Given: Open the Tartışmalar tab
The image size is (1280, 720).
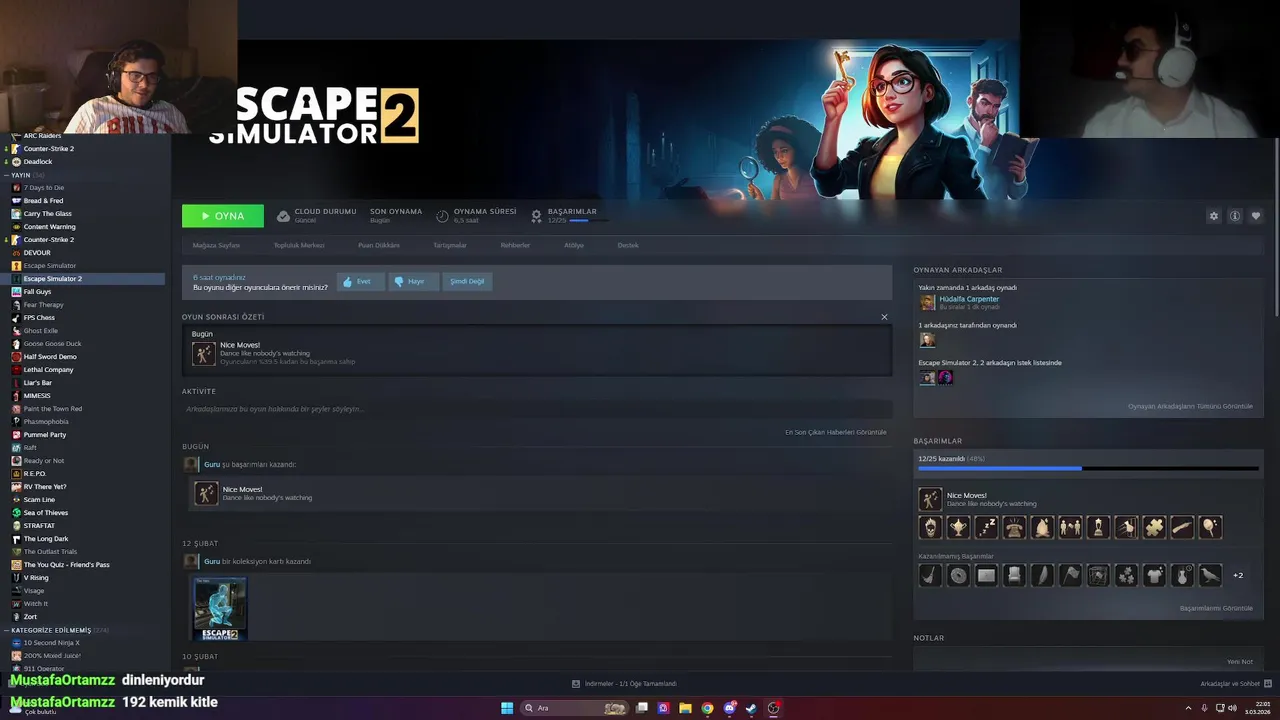Looking at the screenshot, I should coord(450,245).
